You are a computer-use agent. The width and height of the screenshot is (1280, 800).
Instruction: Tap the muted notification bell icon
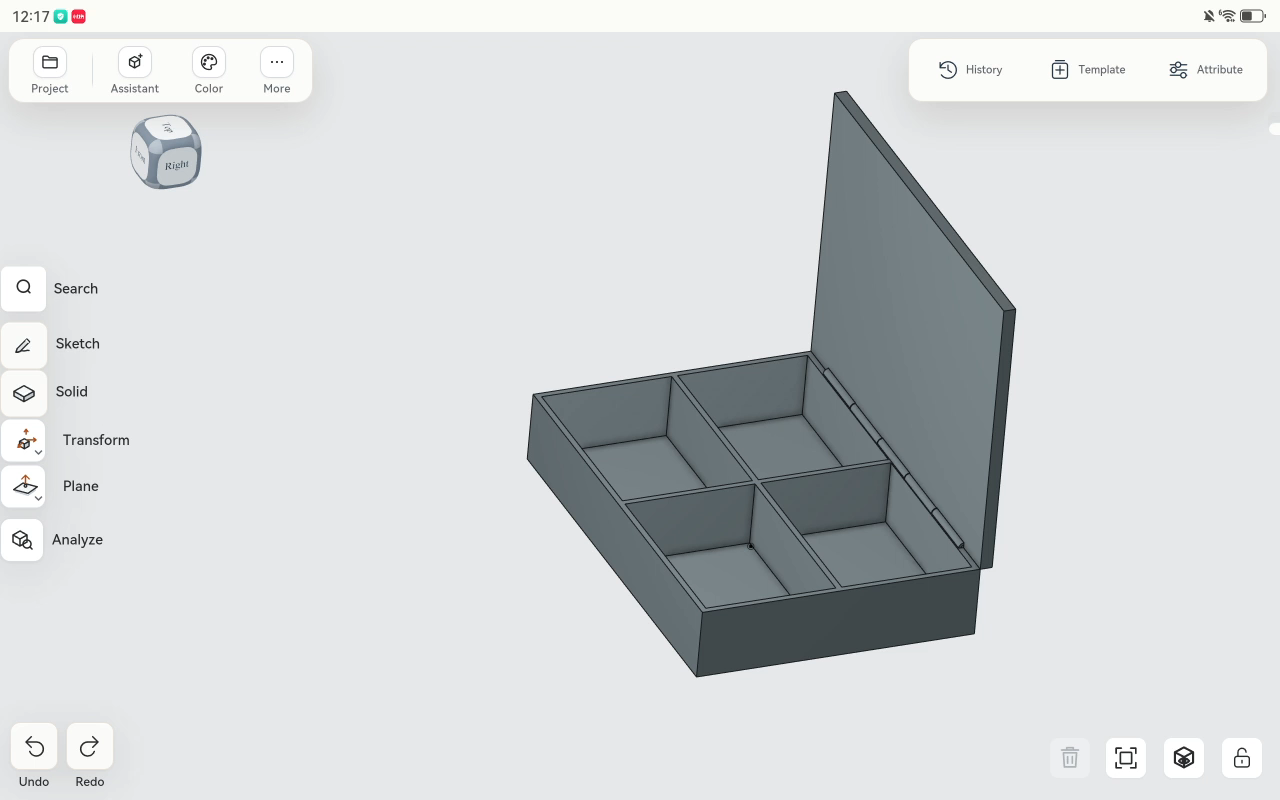coord(1209,16)
